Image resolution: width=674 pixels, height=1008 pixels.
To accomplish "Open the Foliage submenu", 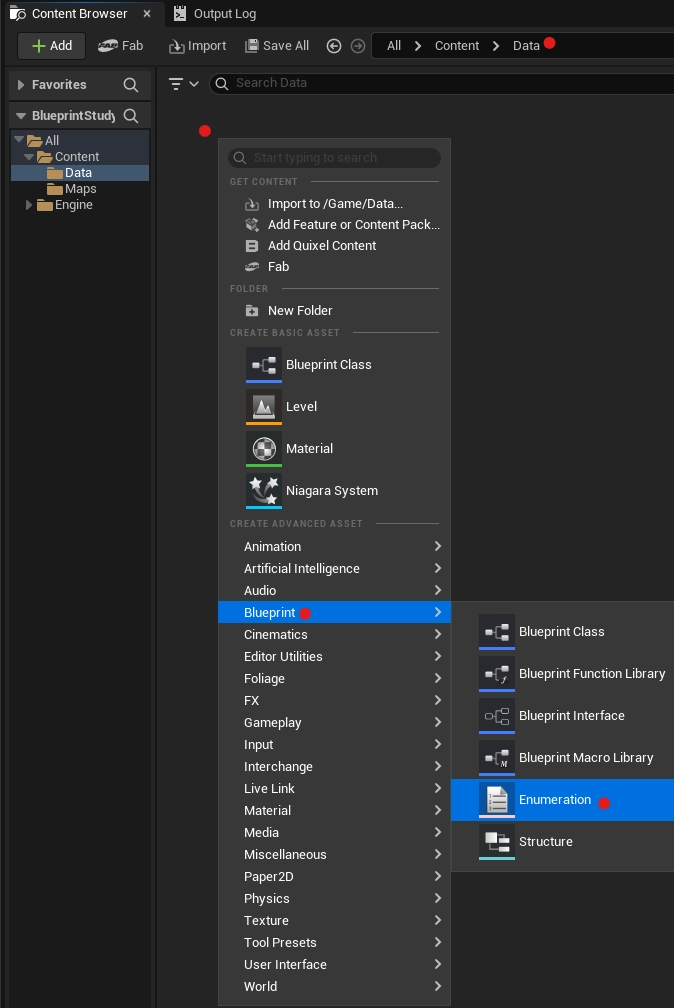I will pyautogui.click(x=334, y=678).
